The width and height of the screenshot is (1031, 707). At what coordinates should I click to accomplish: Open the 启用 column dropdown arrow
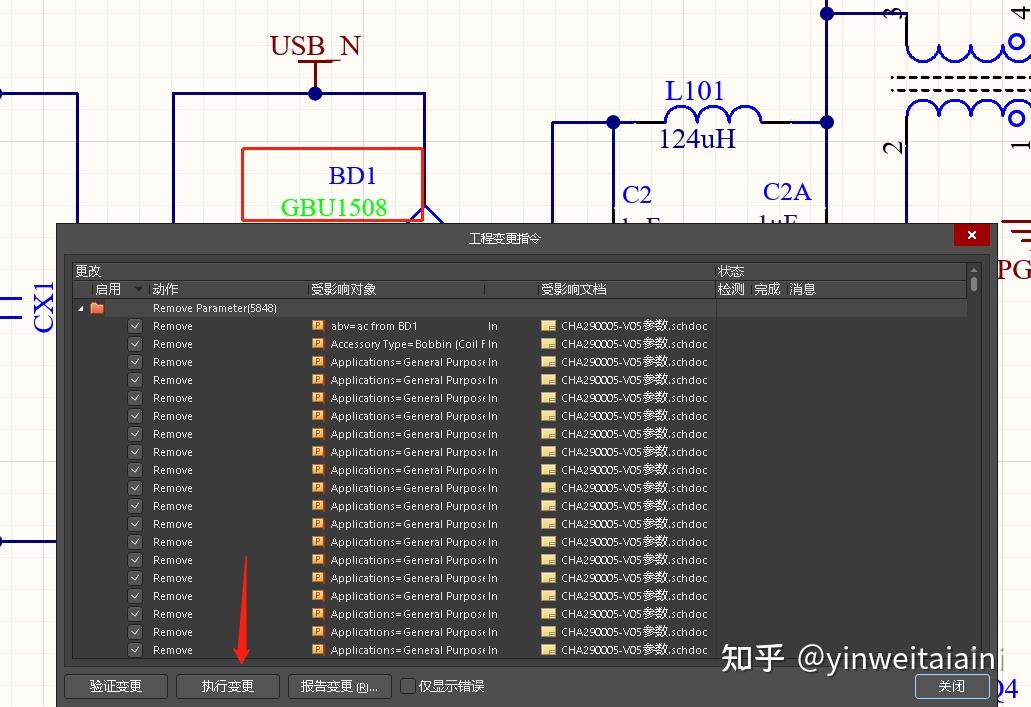[x=139, y=289]
